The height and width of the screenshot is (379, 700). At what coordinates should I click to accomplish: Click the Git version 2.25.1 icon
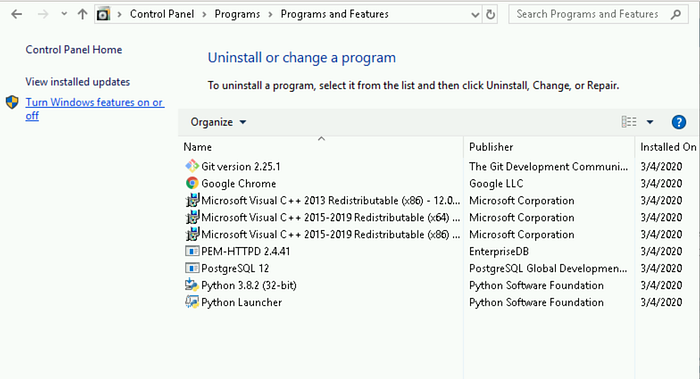click(192, 166)
